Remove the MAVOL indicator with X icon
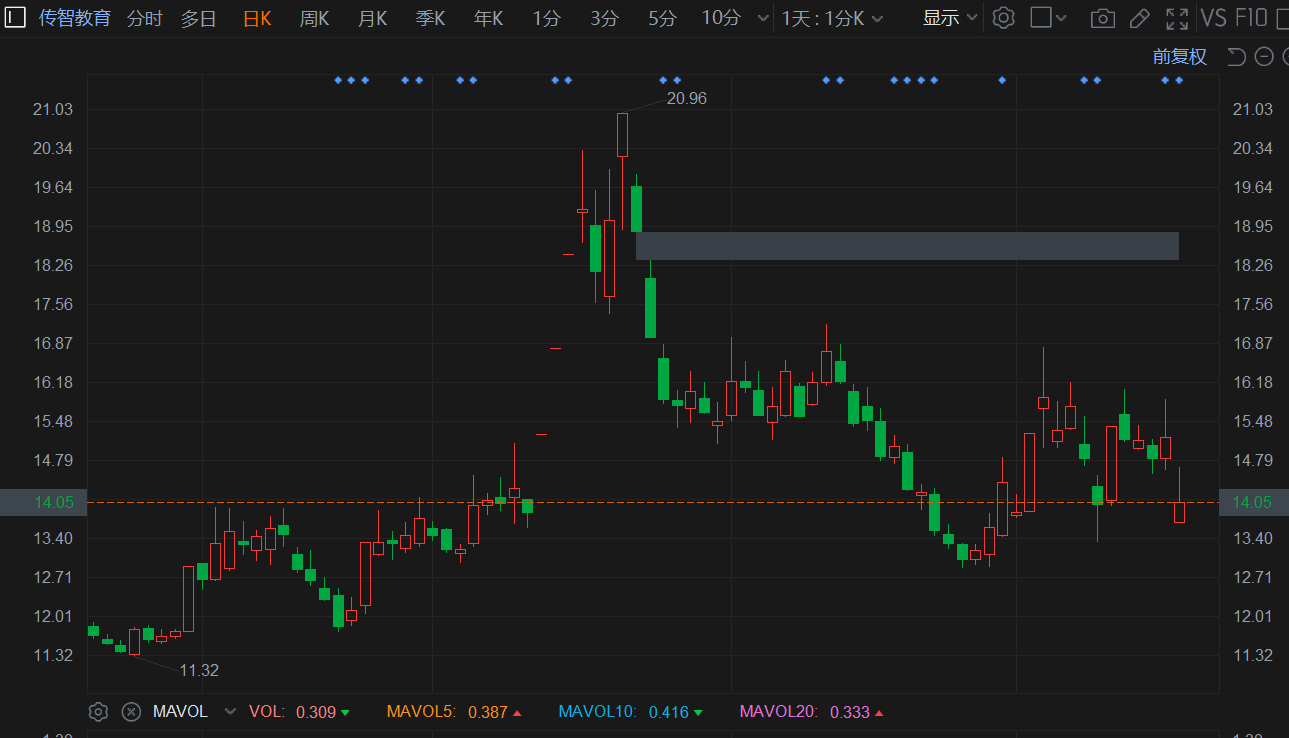Screen dimensions: 1289x738 [131, 712]
